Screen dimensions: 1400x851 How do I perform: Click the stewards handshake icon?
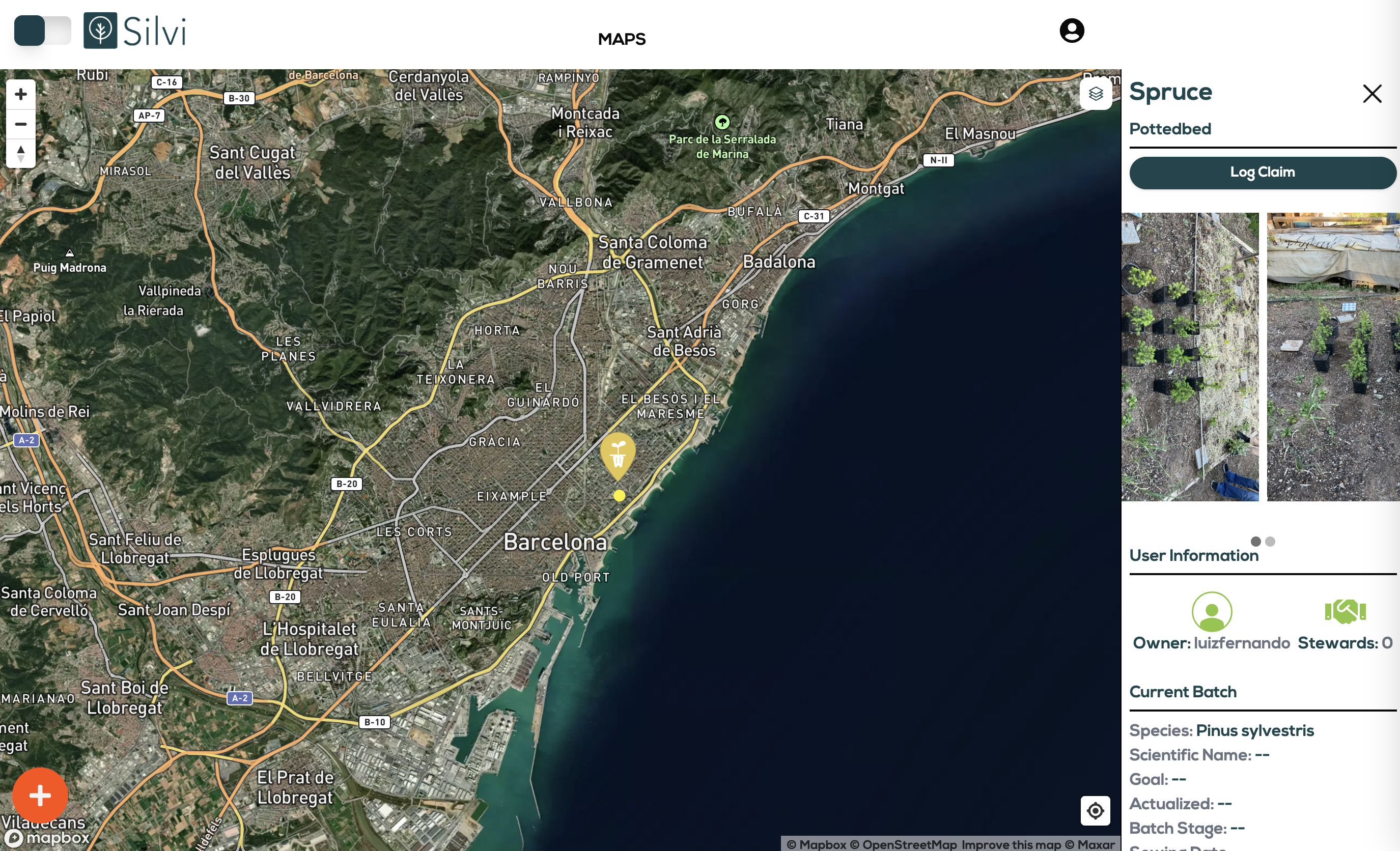1345,611
